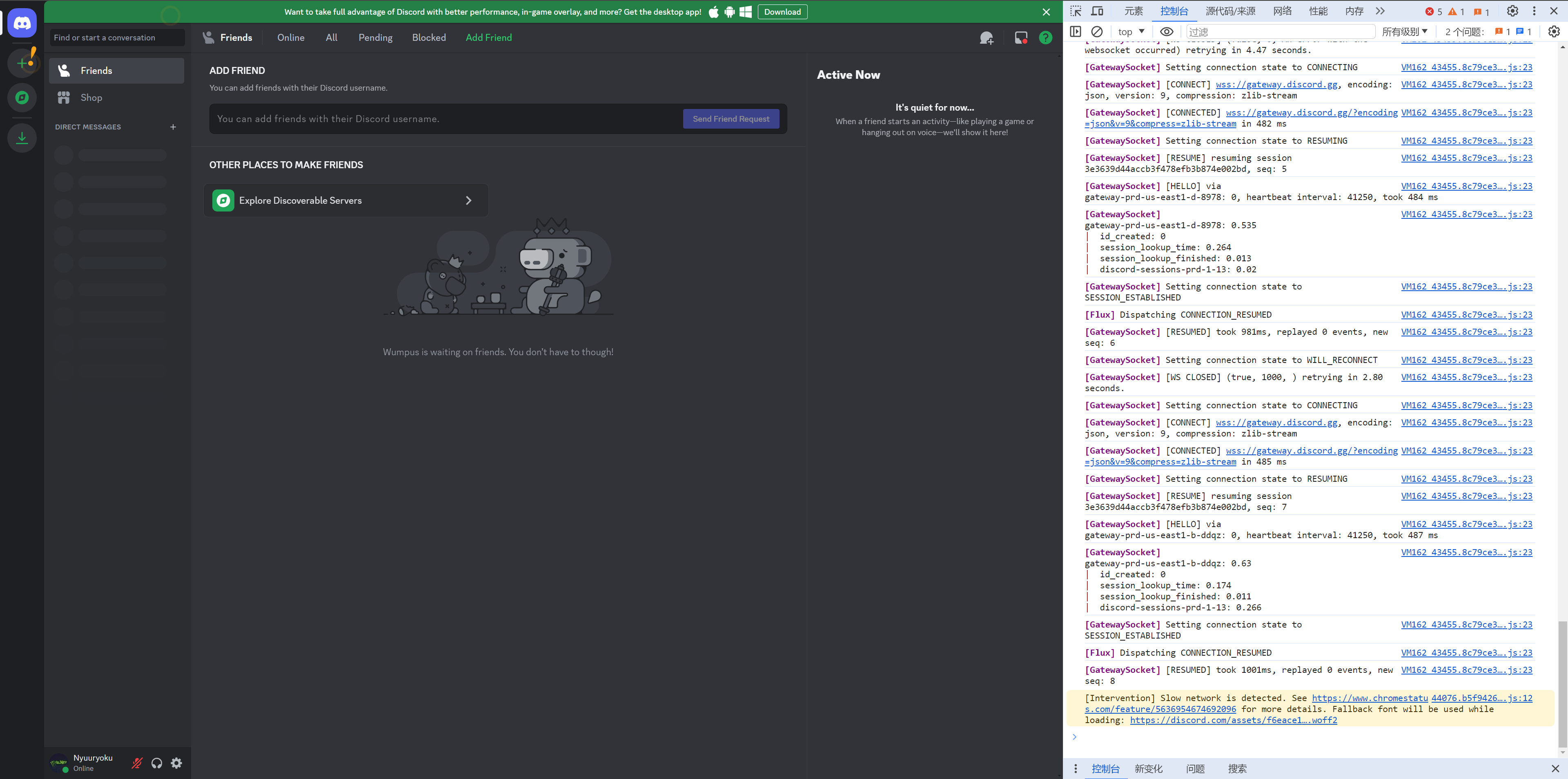Open the 性能 Performance tab

1319,11
